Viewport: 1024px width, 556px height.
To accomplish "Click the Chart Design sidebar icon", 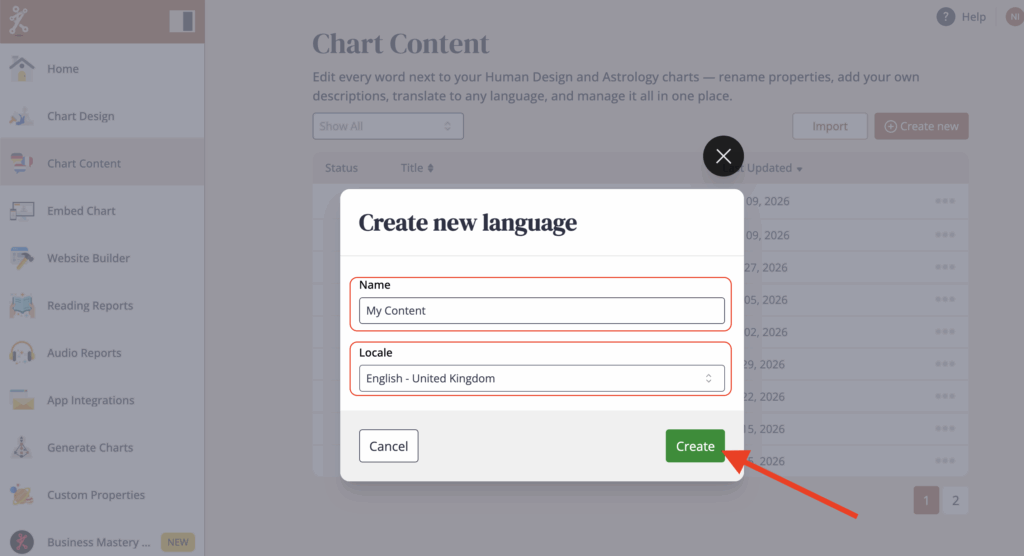I will [x=22, y=116].
